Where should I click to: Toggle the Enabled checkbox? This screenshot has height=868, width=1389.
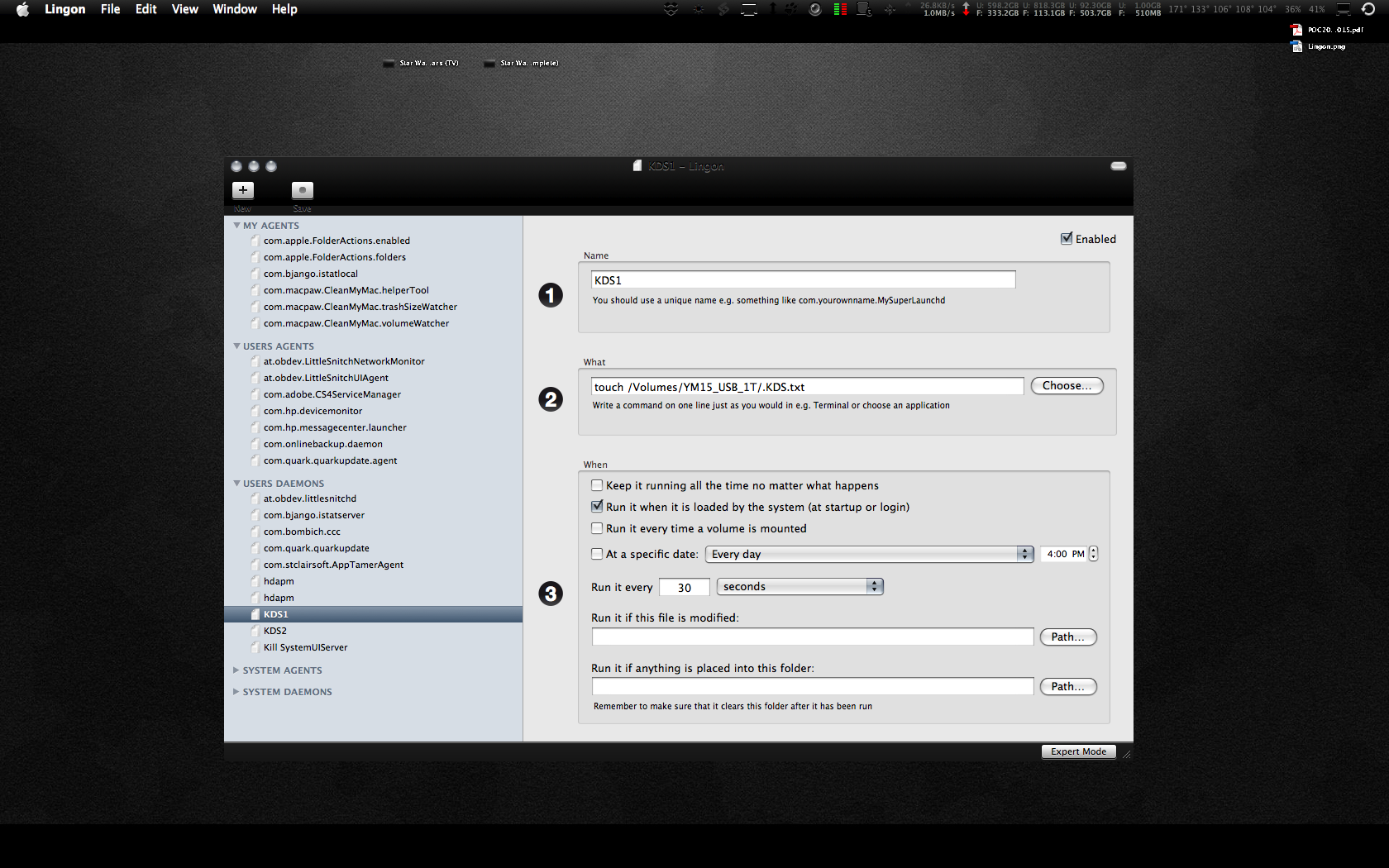pos(1067,238)
